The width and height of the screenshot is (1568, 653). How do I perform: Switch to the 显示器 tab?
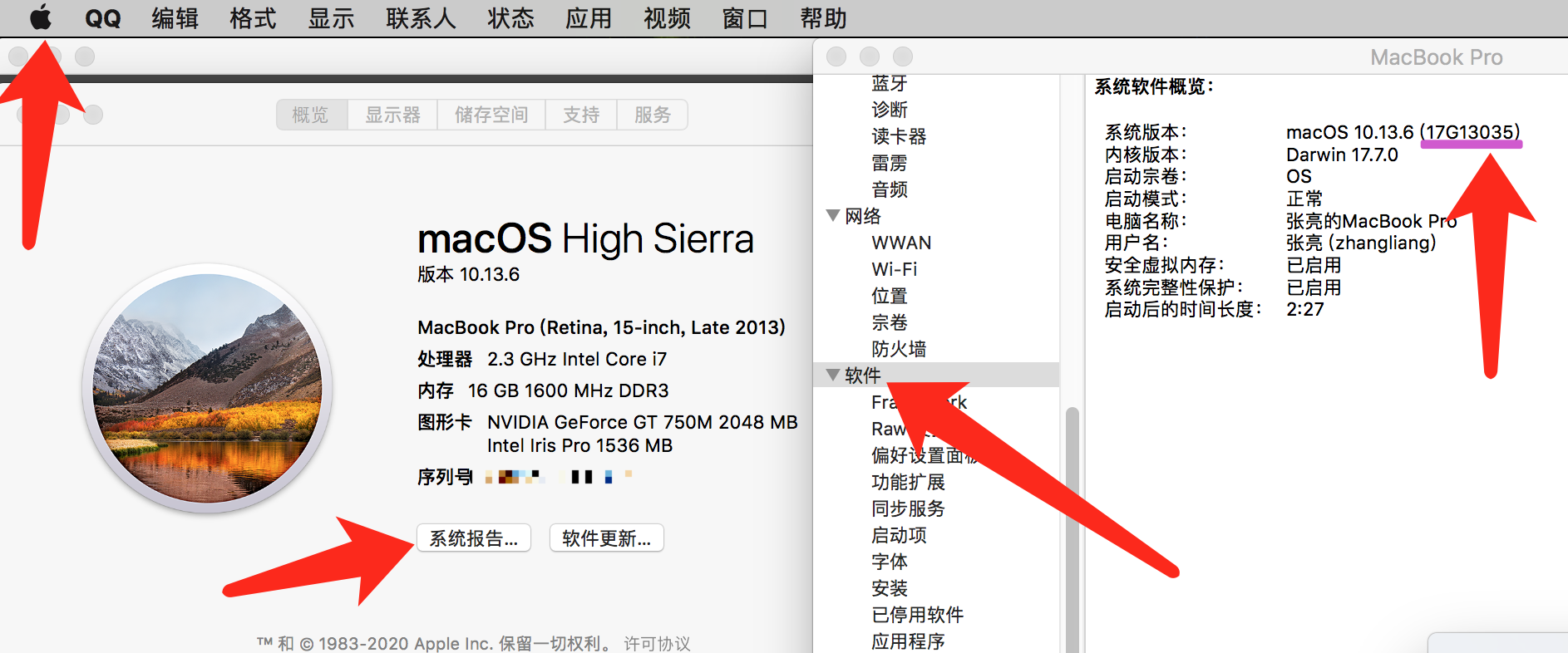(392, 115)
